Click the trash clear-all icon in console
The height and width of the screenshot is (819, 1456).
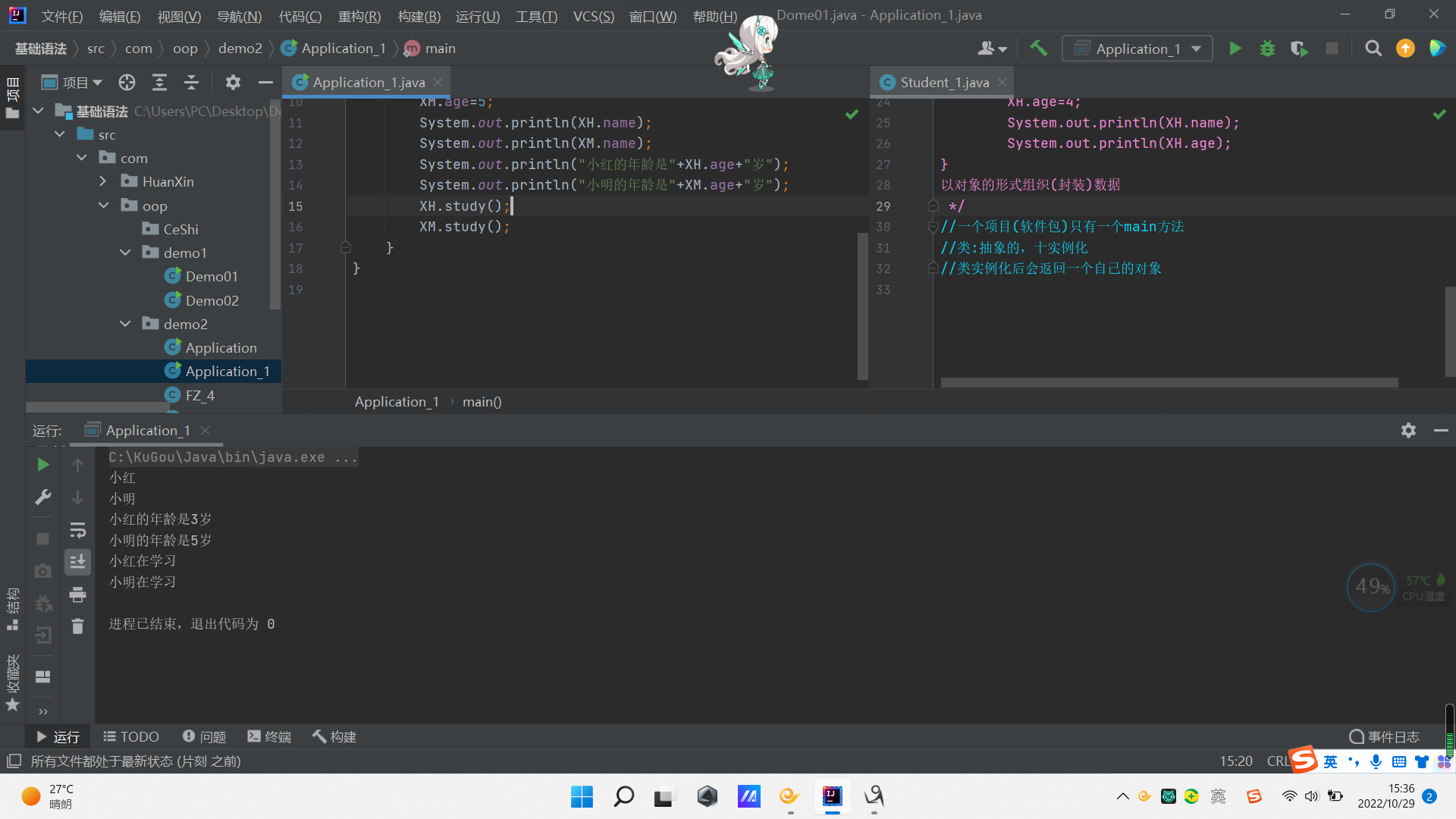tap(77, 626)
